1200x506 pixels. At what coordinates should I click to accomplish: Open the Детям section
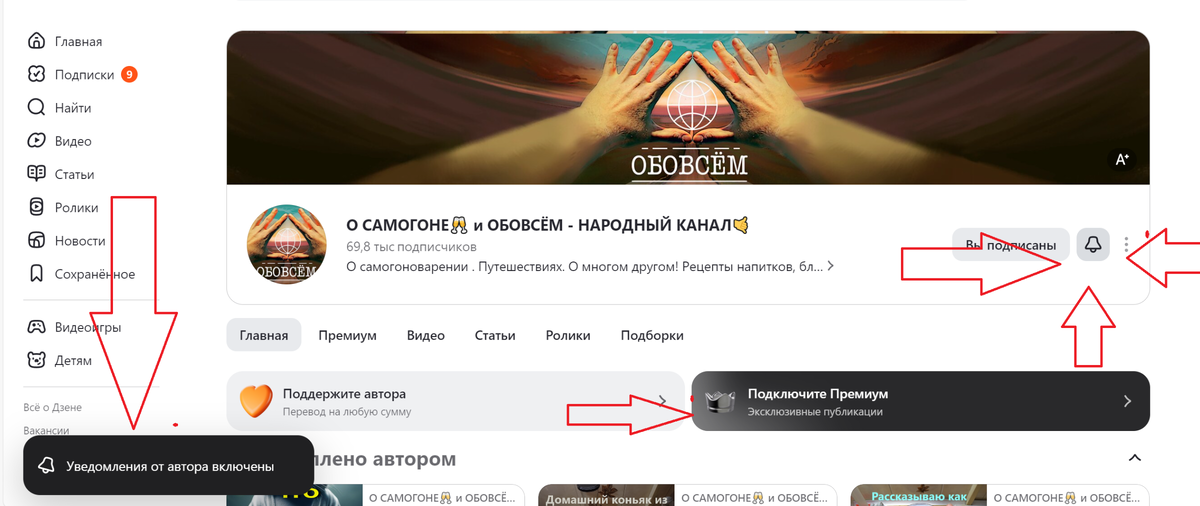coord(60,360)
